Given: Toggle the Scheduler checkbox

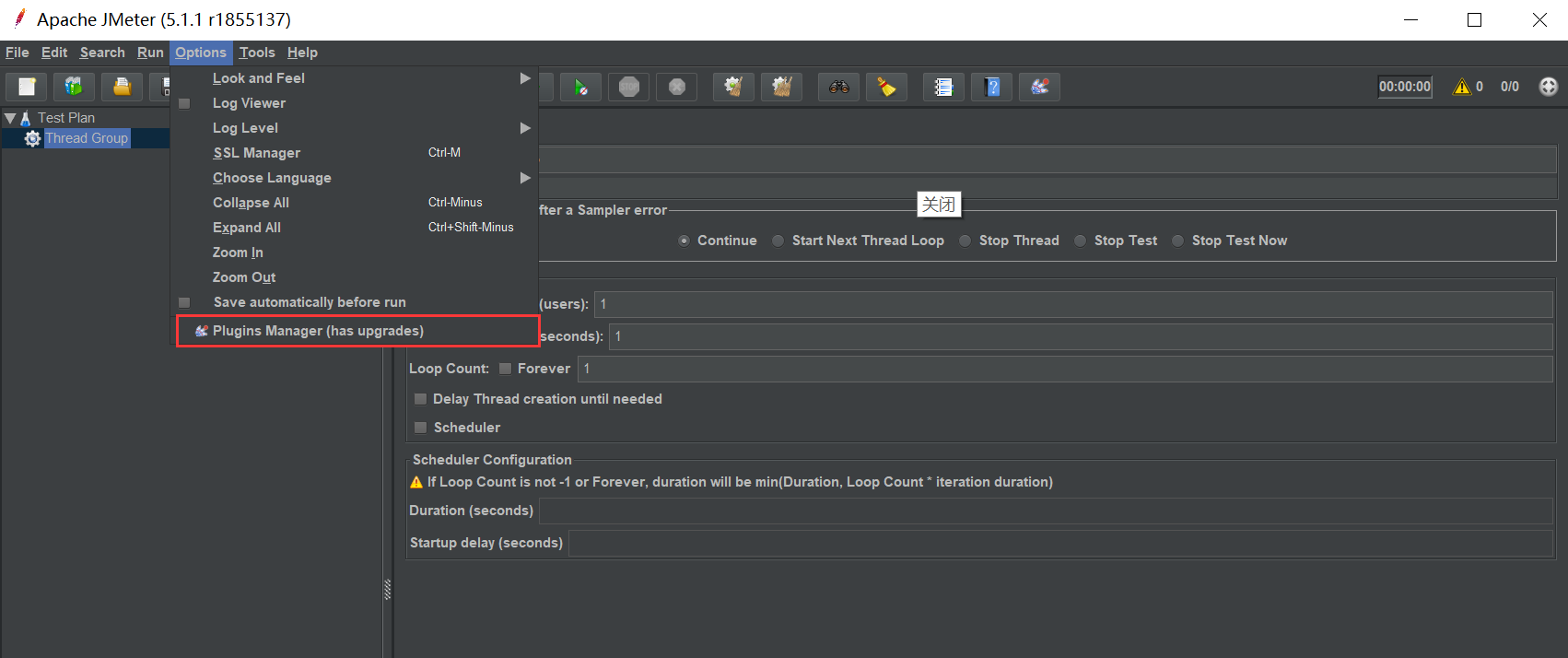Looking at the screenshot, I should click(420, 428).
